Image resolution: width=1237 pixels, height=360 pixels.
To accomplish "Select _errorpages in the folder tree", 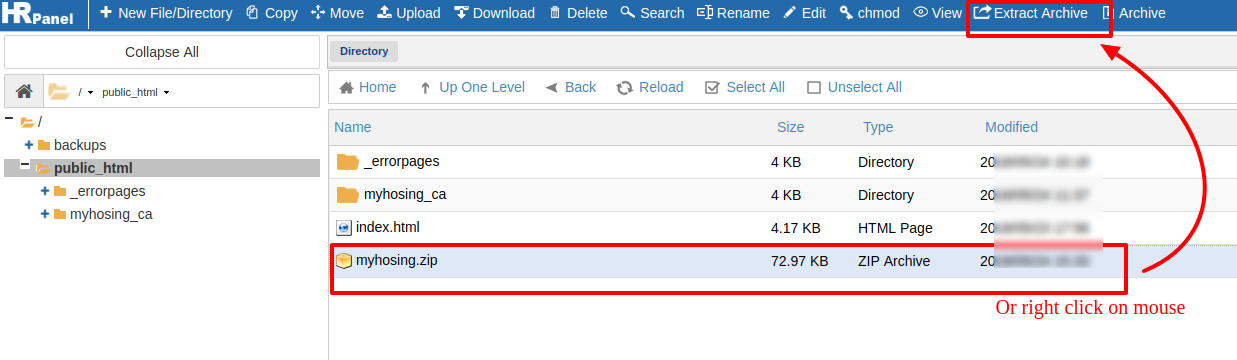I will pos(107,191).
